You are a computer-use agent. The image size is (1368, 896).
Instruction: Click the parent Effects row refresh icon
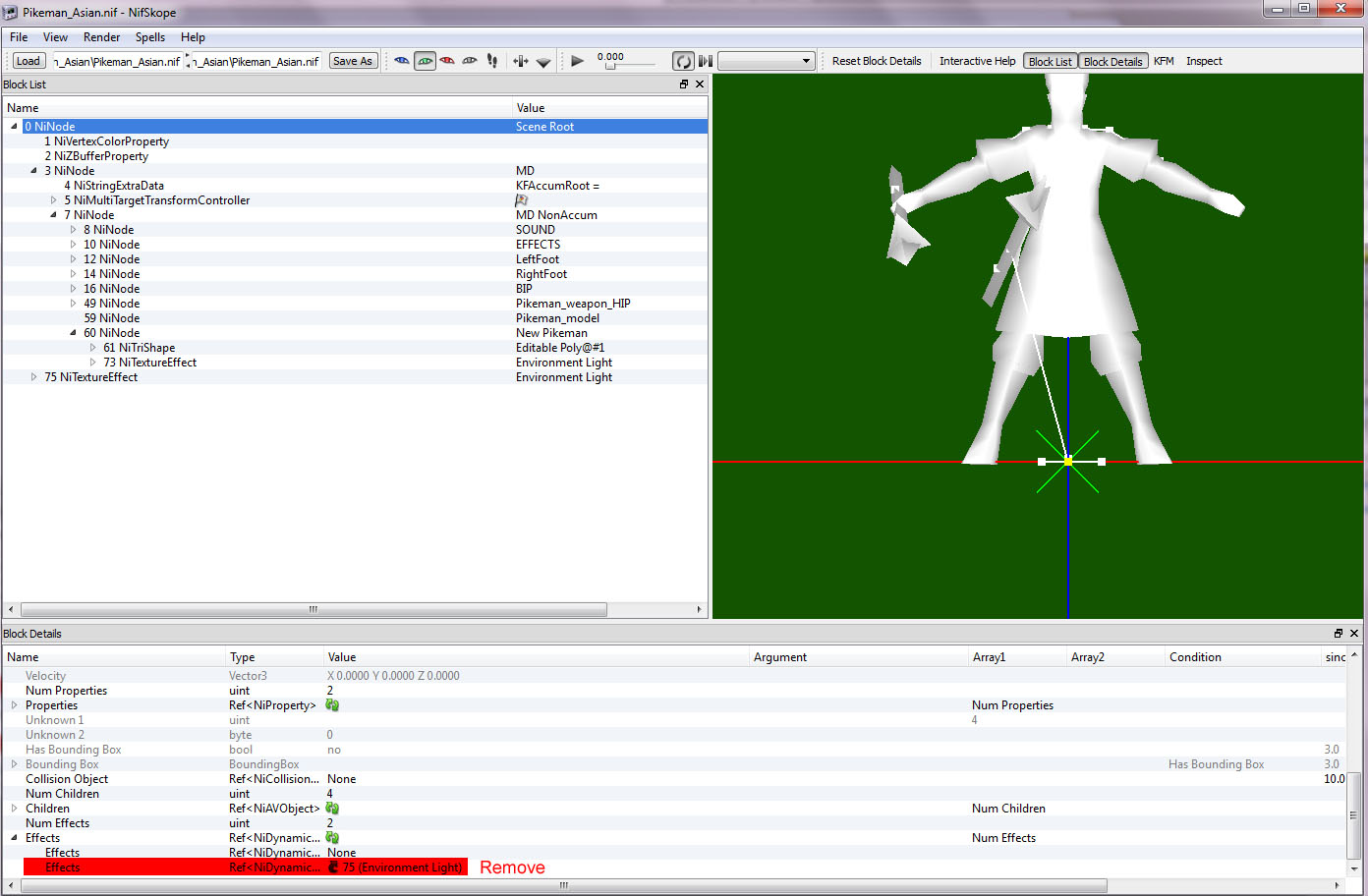332,838
